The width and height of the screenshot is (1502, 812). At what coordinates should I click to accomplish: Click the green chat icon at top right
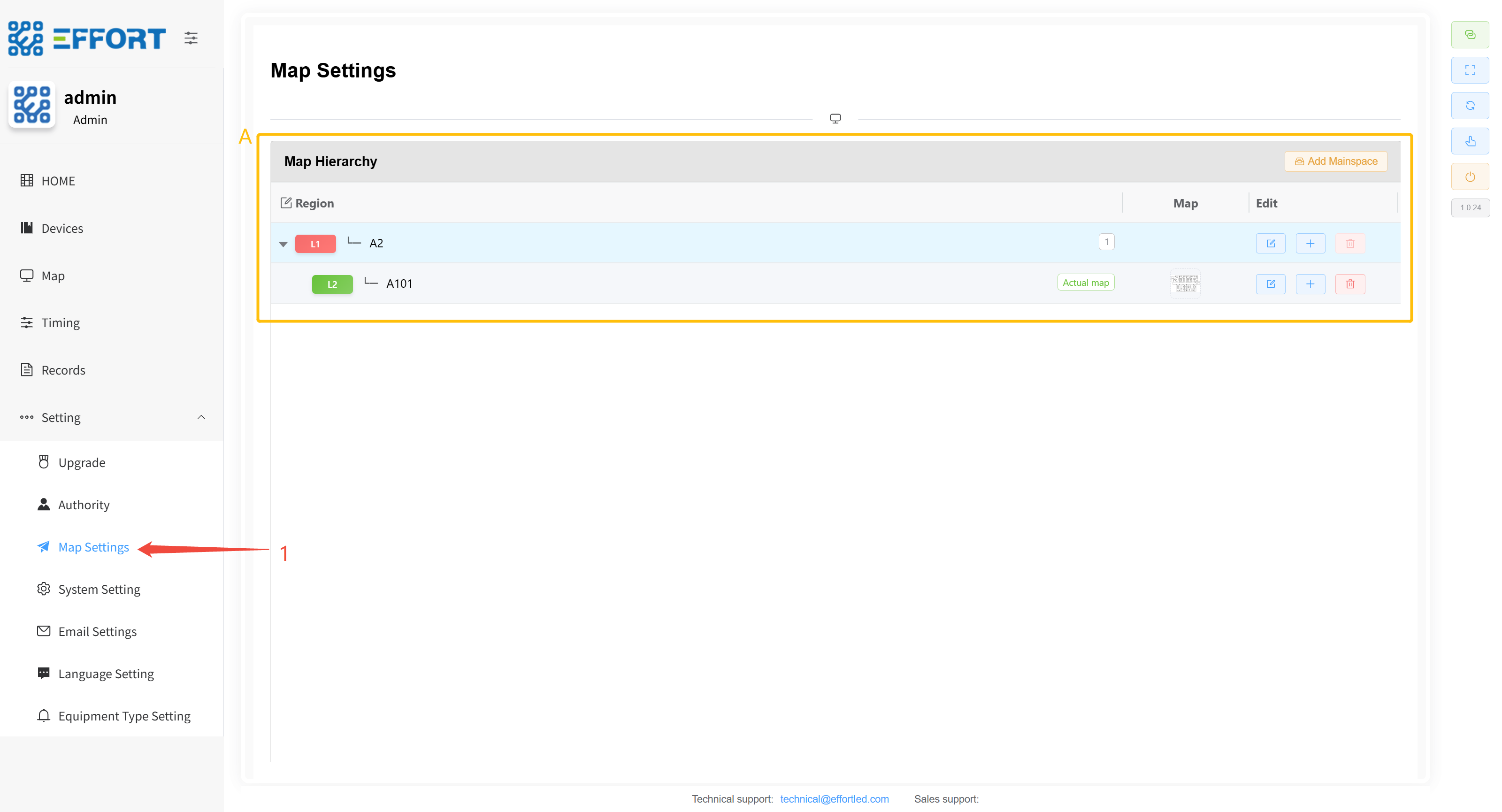(x=1470, y=35)
